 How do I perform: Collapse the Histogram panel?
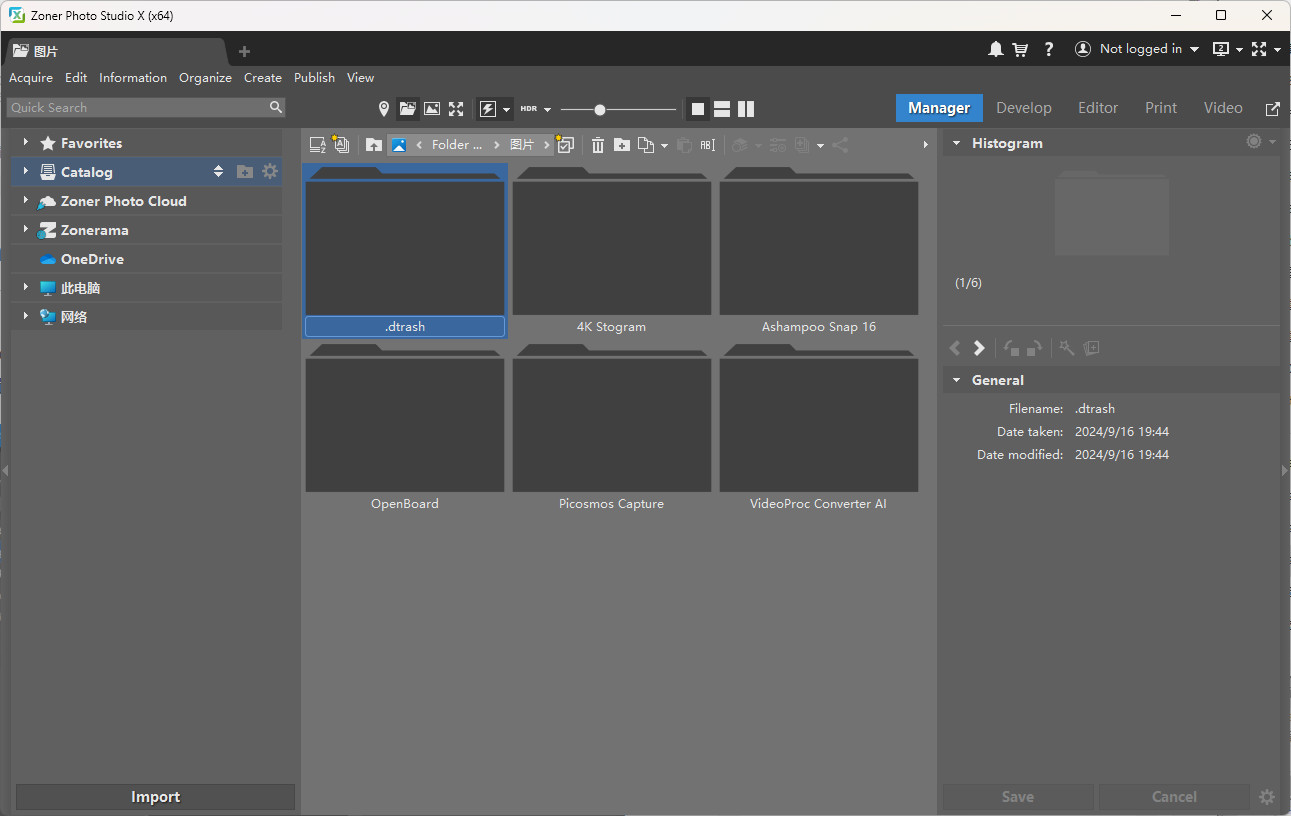956,143
